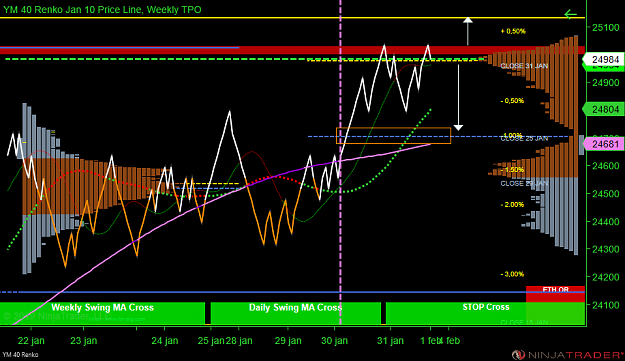Click the 24300 price axis label
The image size is (625, 361).
[x=605, y=249]
